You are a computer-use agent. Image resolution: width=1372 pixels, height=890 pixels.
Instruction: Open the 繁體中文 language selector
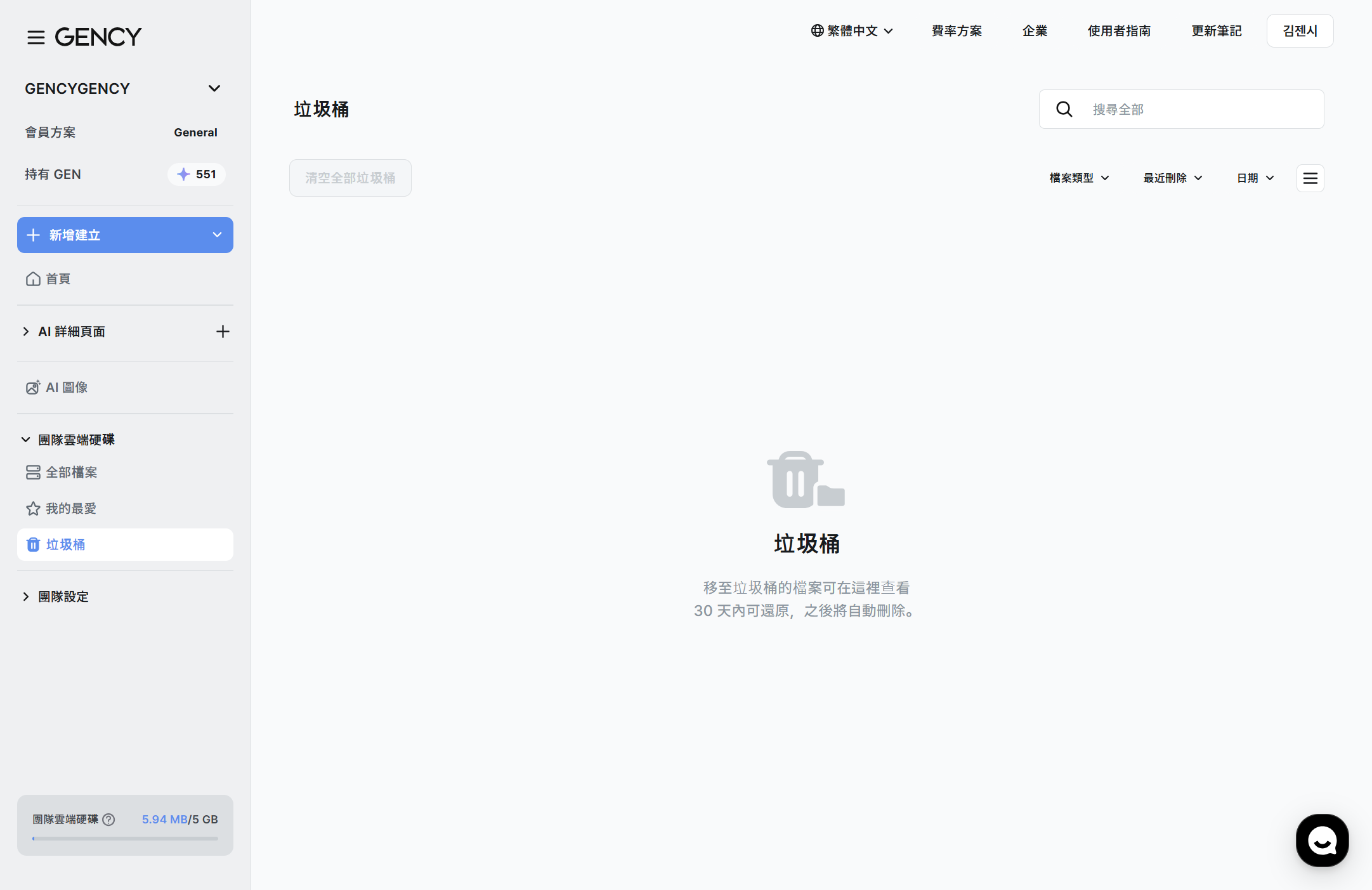point(852,30)
